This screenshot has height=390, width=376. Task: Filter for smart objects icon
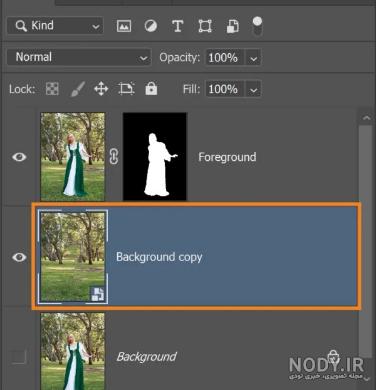tap(233, 26)
